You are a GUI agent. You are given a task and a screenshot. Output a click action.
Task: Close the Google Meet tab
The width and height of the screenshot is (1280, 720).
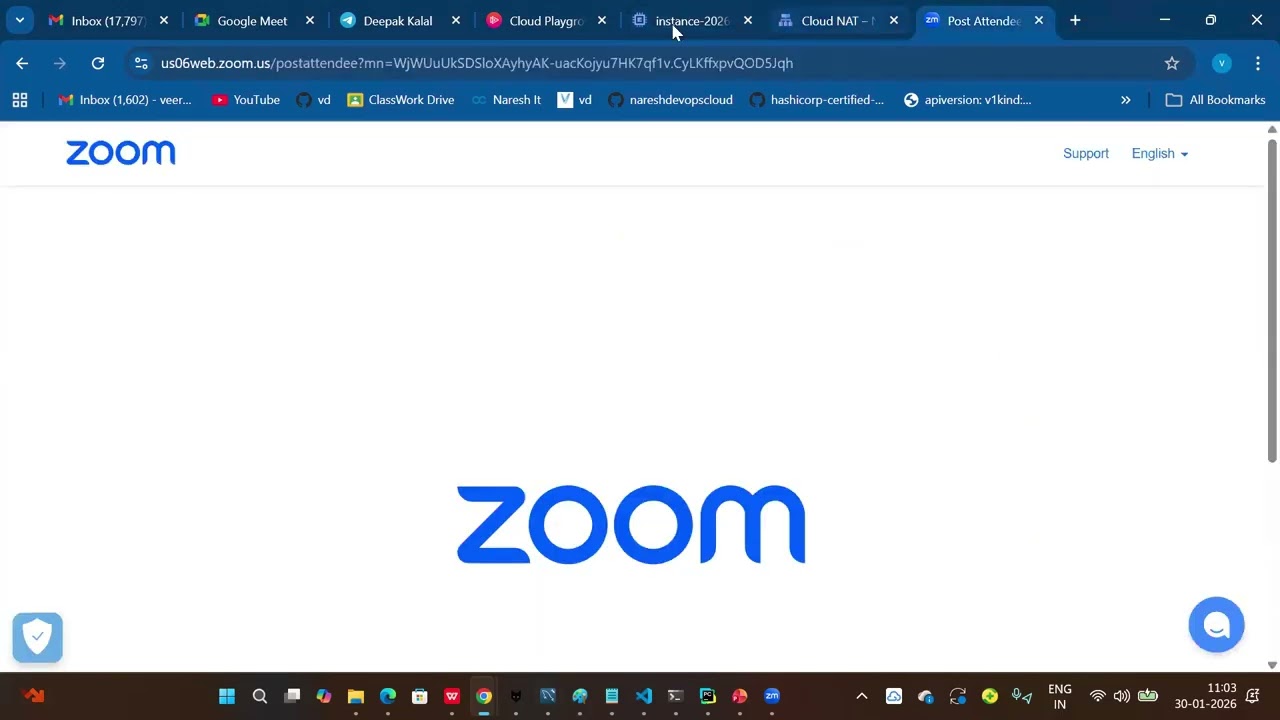click(x=310, y=20)
